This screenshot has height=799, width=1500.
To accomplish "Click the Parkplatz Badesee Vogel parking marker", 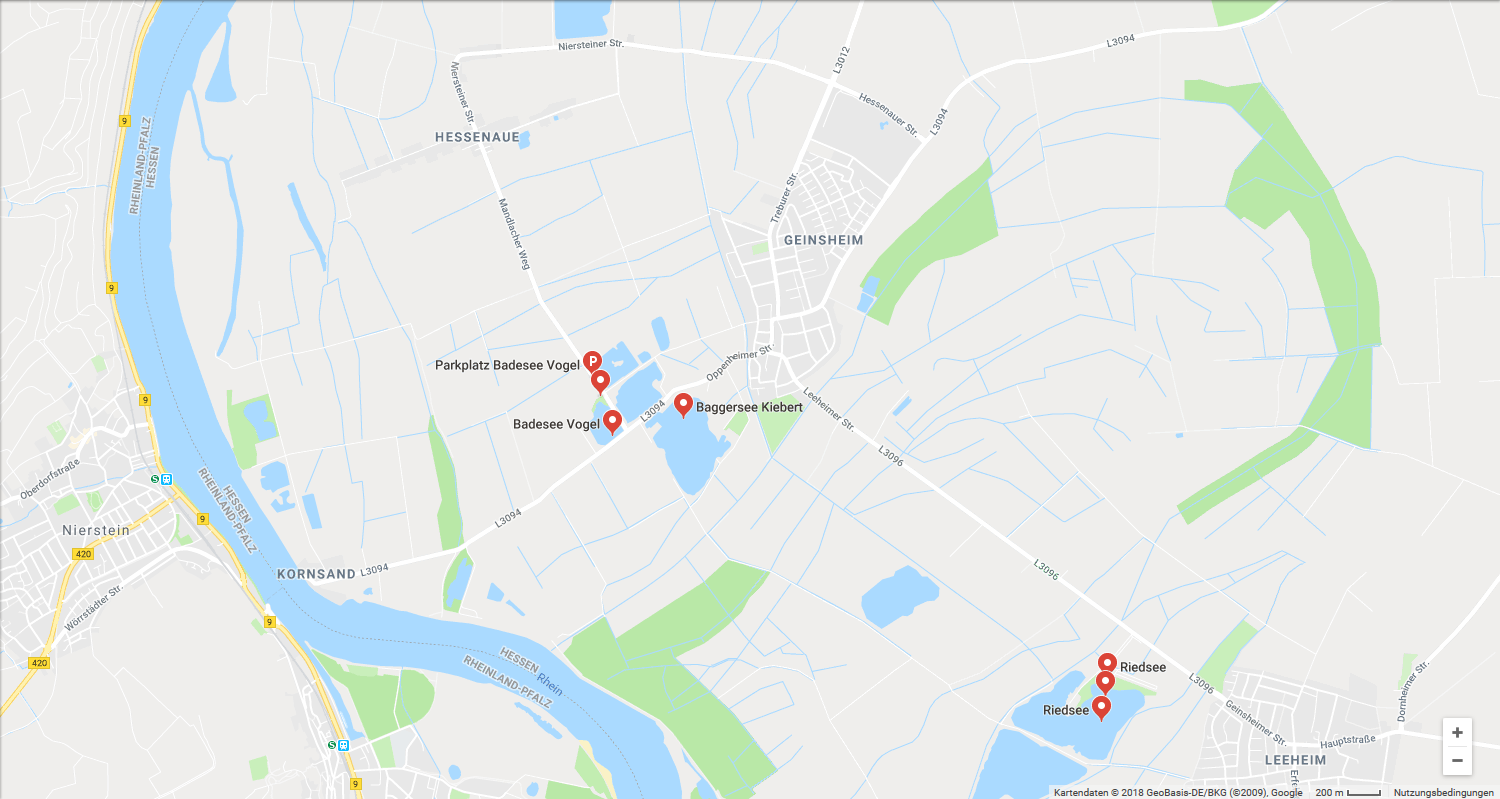I will [x=592, y=361].
